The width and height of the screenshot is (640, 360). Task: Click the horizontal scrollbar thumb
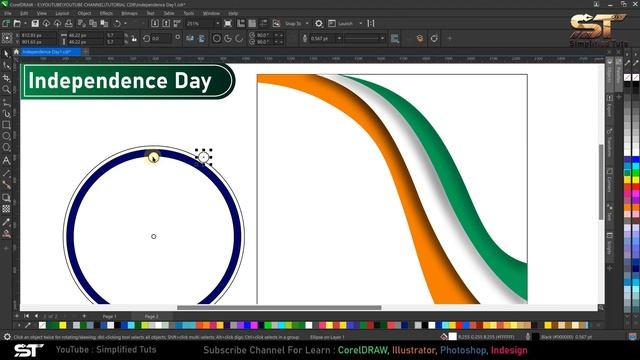tap(279, 308)
